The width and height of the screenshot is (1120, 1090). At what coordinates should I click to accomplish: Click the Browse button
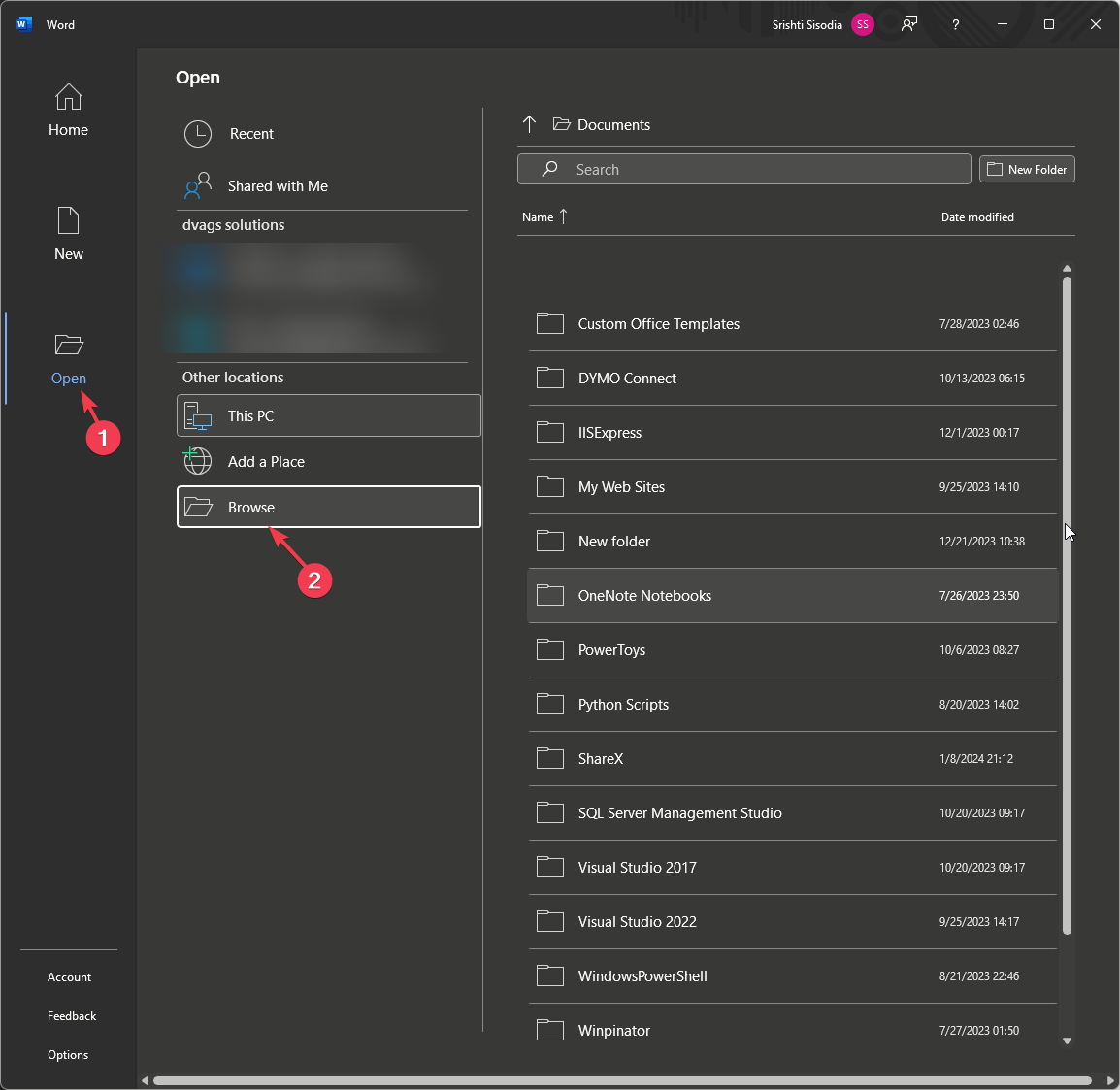329,507
